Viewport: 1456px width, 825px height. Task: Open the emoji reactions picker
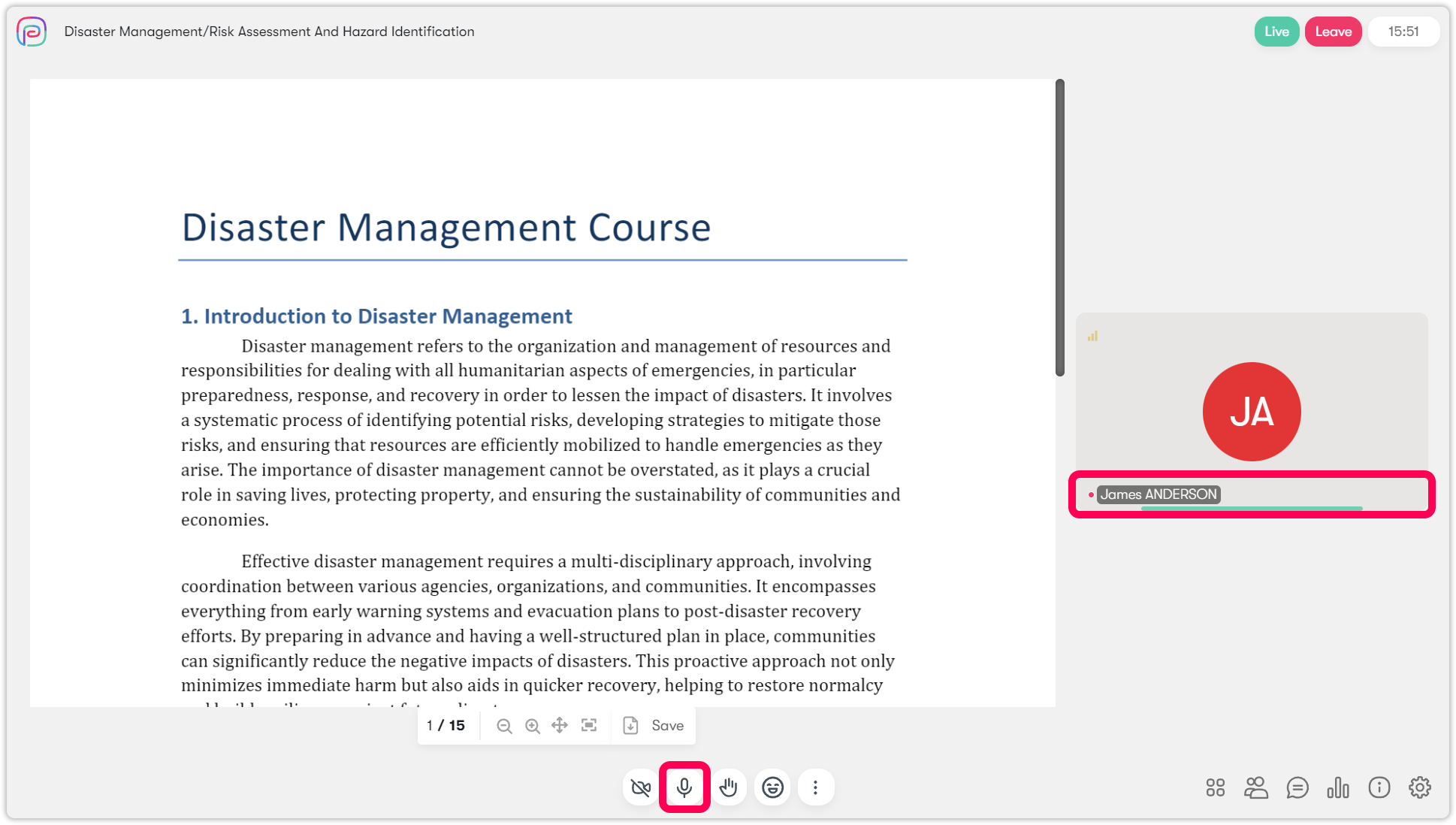tap(772, 787)
